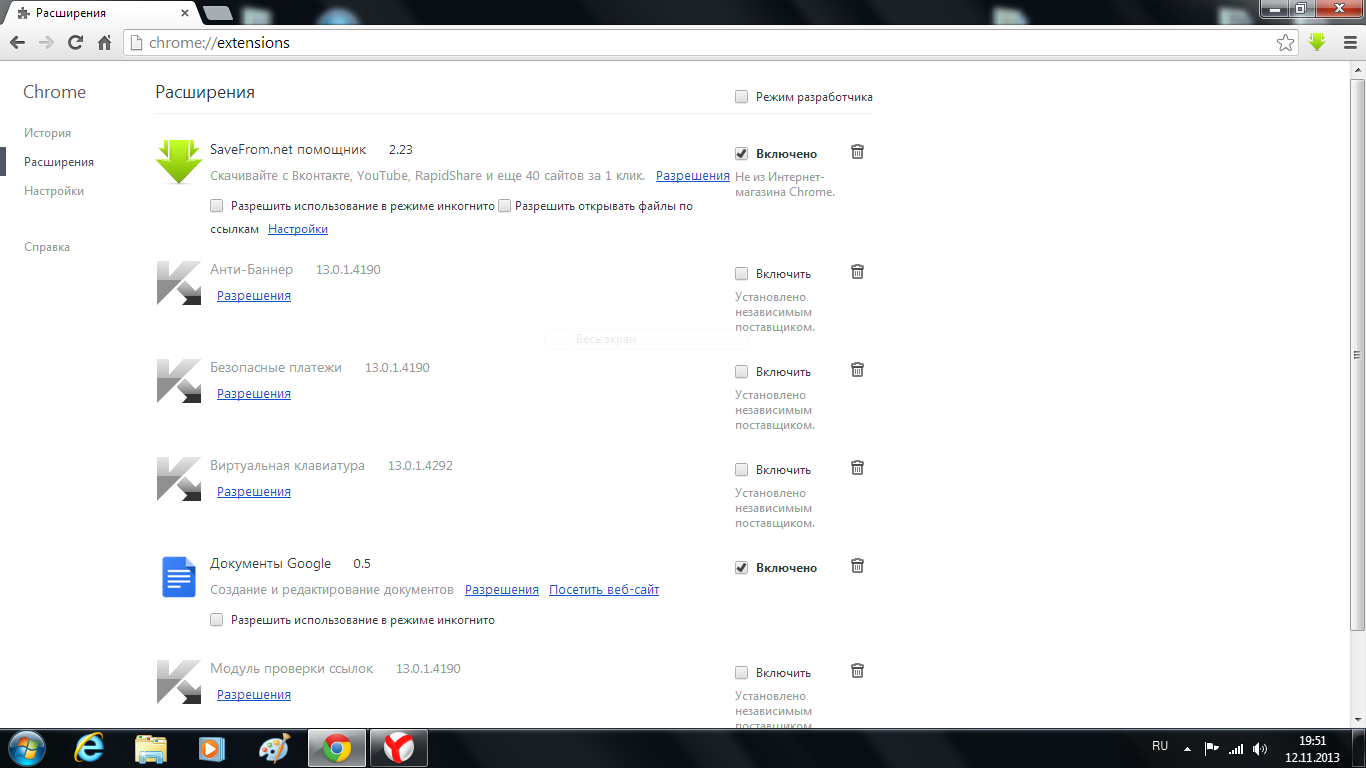View Разрешения for Виртуальная клавиатура
The height and width of the screenshot is (768, 1366).
(x=254, y=492)
